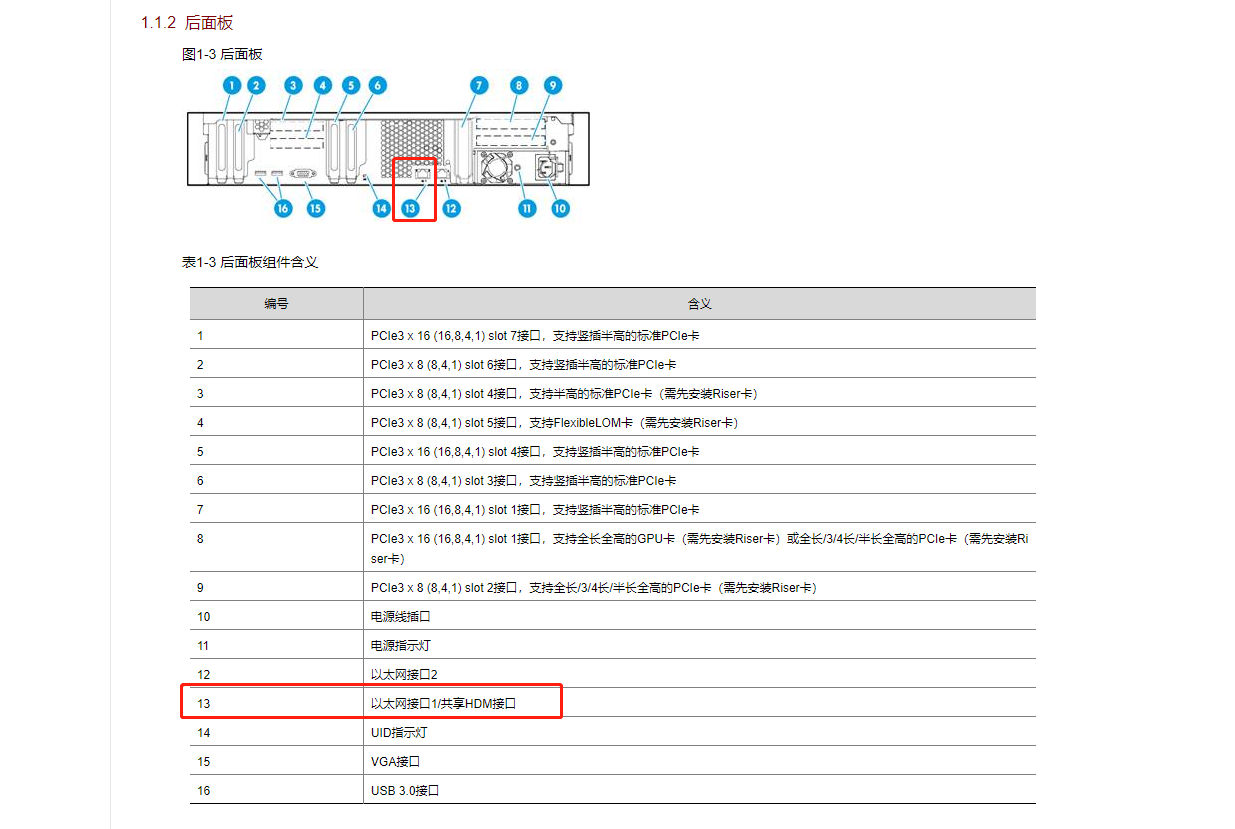Select the "UID指示灯" table cell
Screen dimensions: 1235x829
tap(700, 733)
